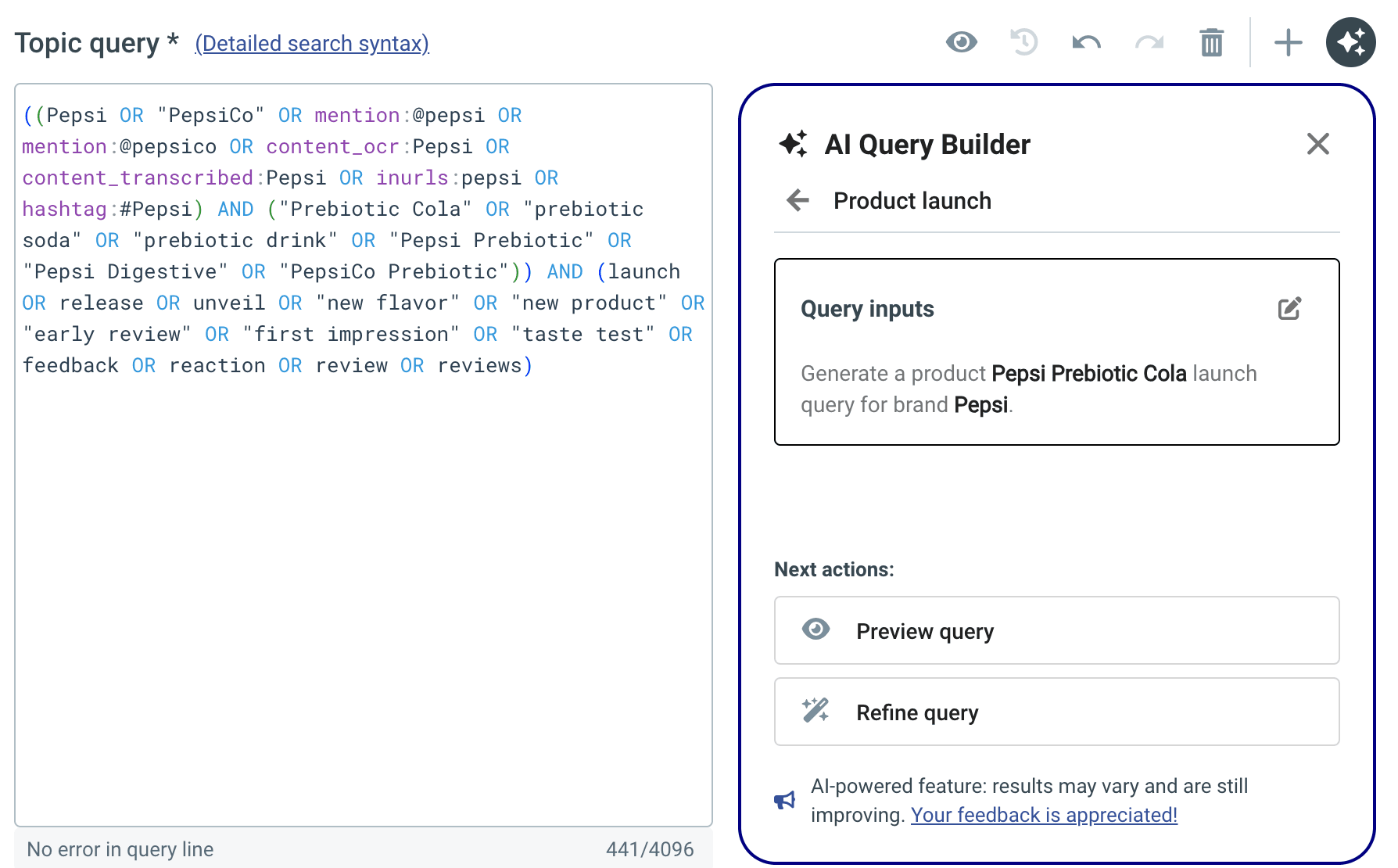Screen dimensions: 1398x868
Task: Open the Detailed search syntax link
Action: coord(312,44)
